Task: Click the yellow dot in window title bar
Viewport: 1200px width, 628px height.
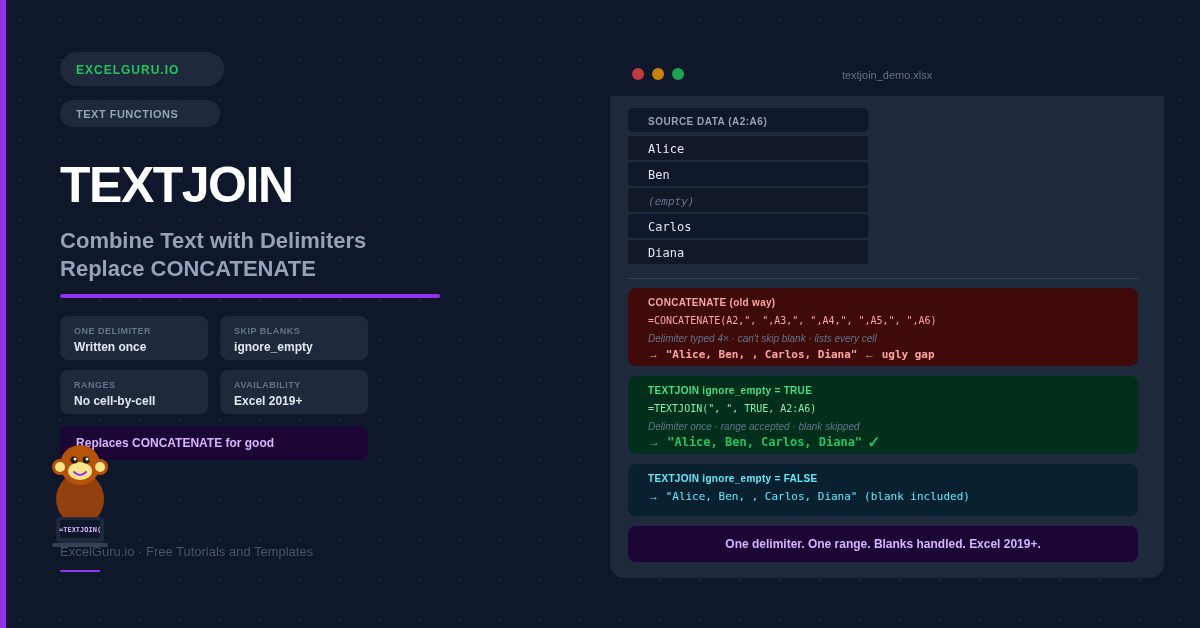Action: point(658,74)
